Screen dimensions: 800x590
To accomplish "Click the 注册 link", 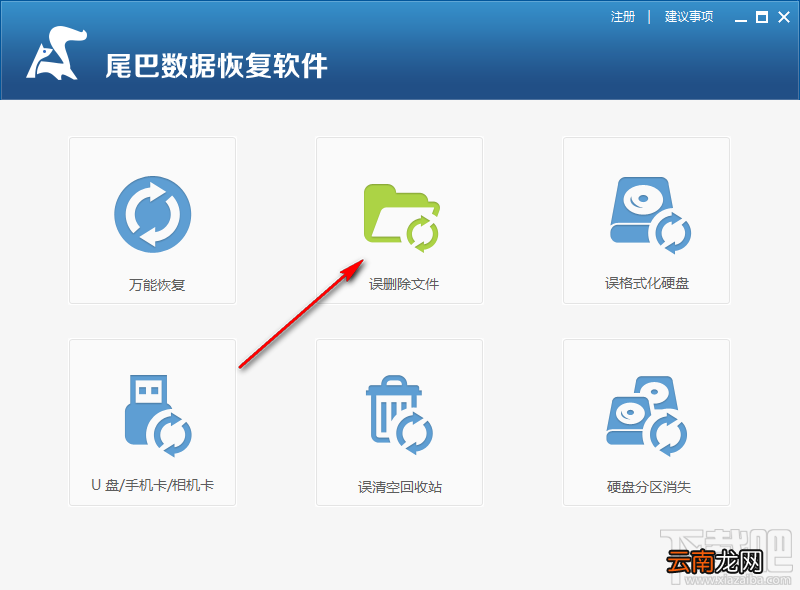I will (x=623, y=17).
